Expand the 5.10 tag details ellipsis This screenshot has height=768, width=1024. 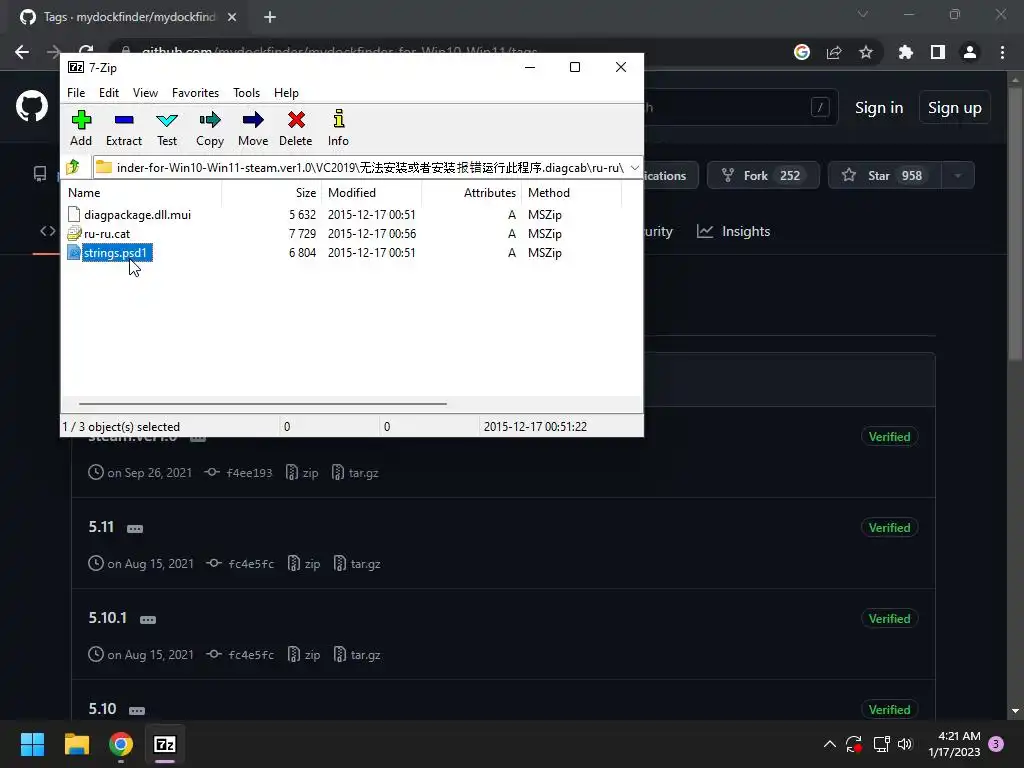point(137,711)
